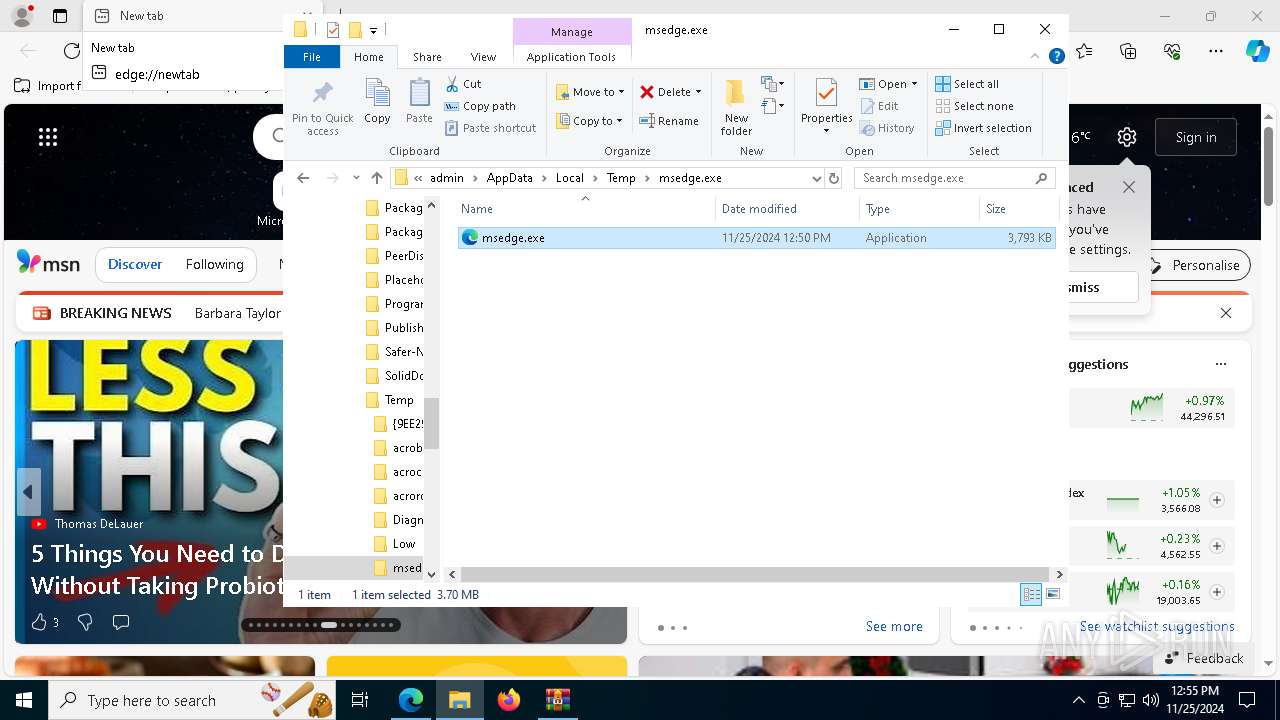
Task: Open the Application Tools tab
Action: 571,57
